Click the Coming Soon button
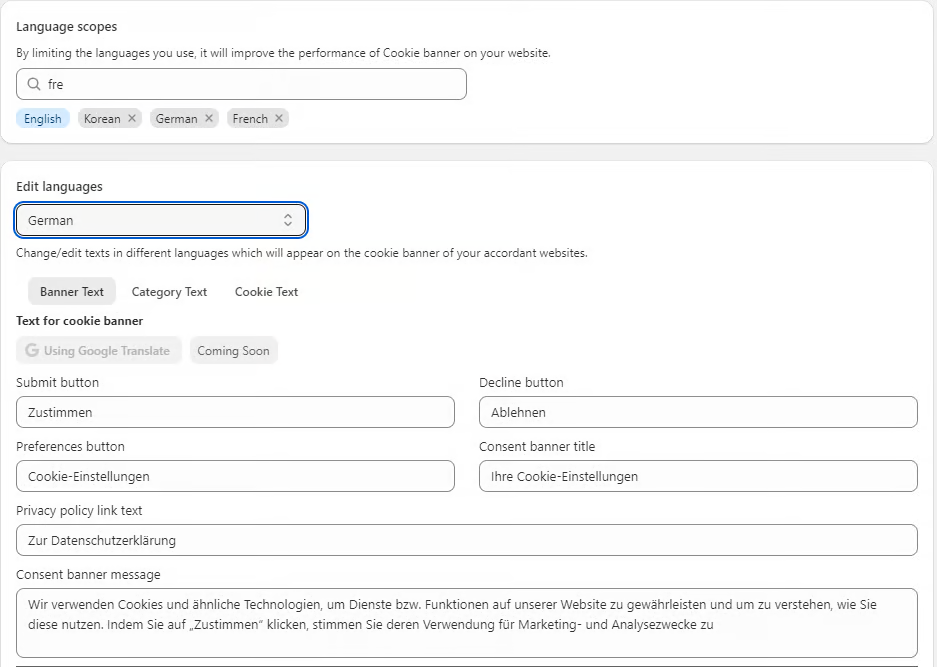 click(x=233, y=351)
